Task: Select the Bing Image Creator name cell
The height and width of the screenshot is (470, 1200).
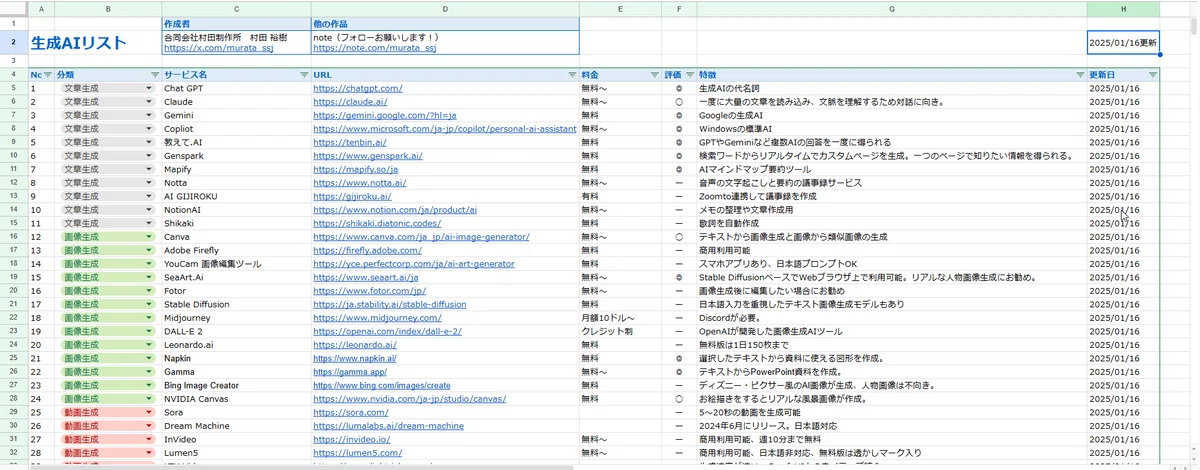Action: (x=236, y=385)
